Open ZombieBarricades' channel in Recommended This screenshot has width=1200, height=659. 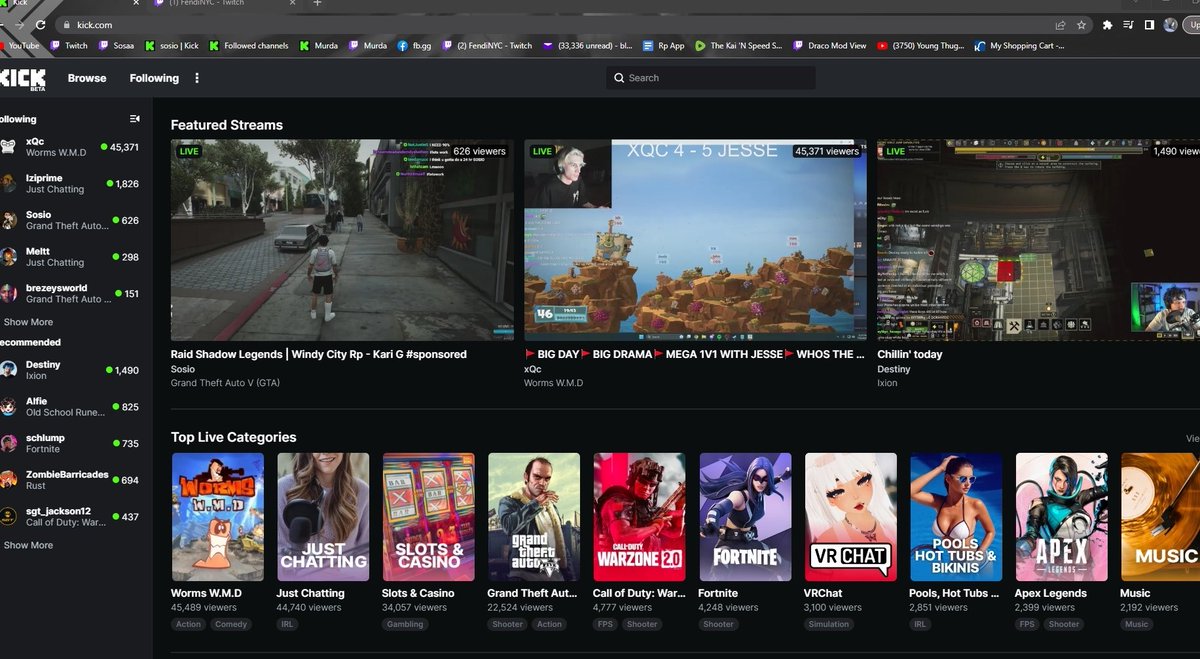pyautogui.click(x=70, y=480)
